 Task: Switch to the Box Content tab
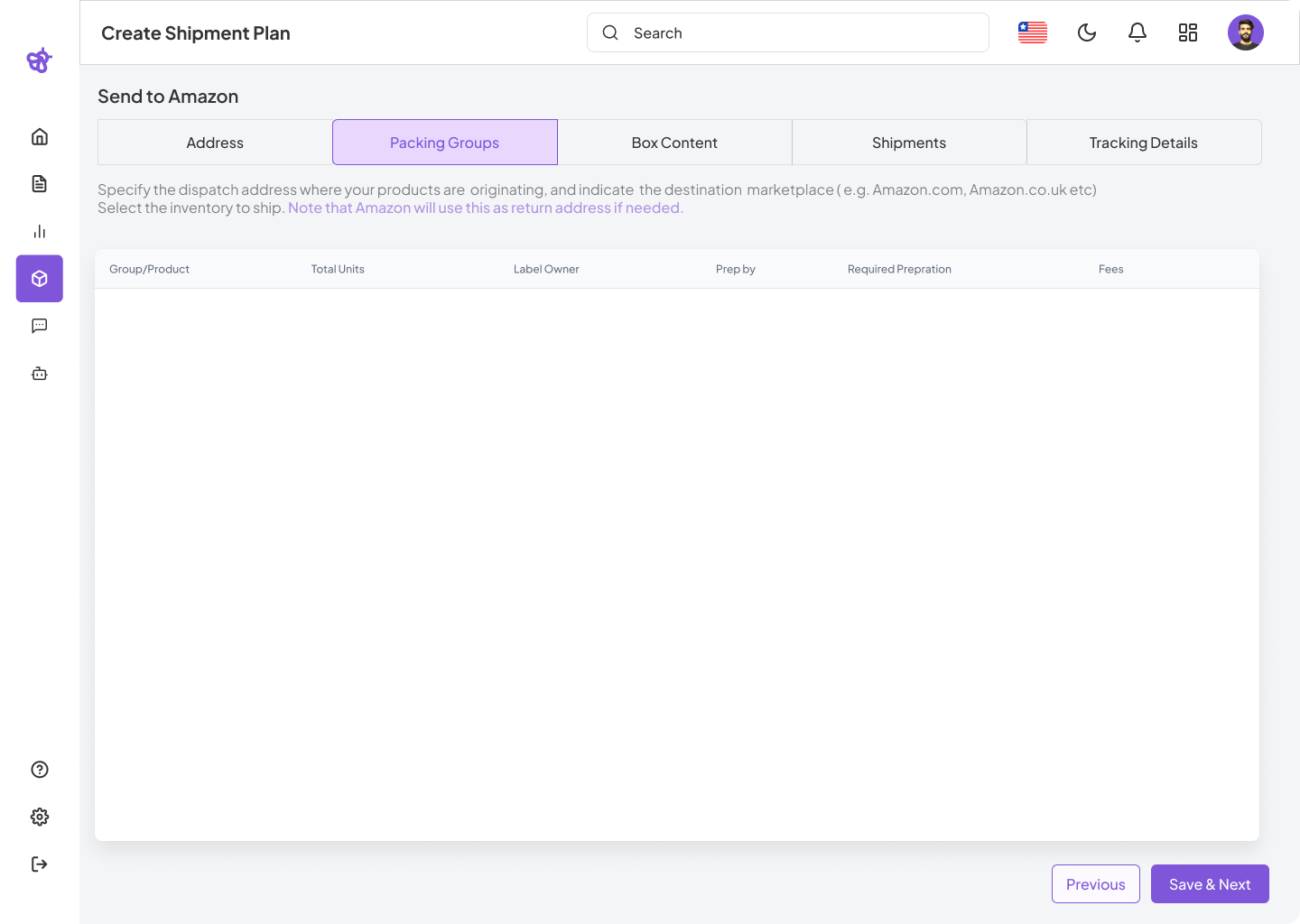[674, 143]
